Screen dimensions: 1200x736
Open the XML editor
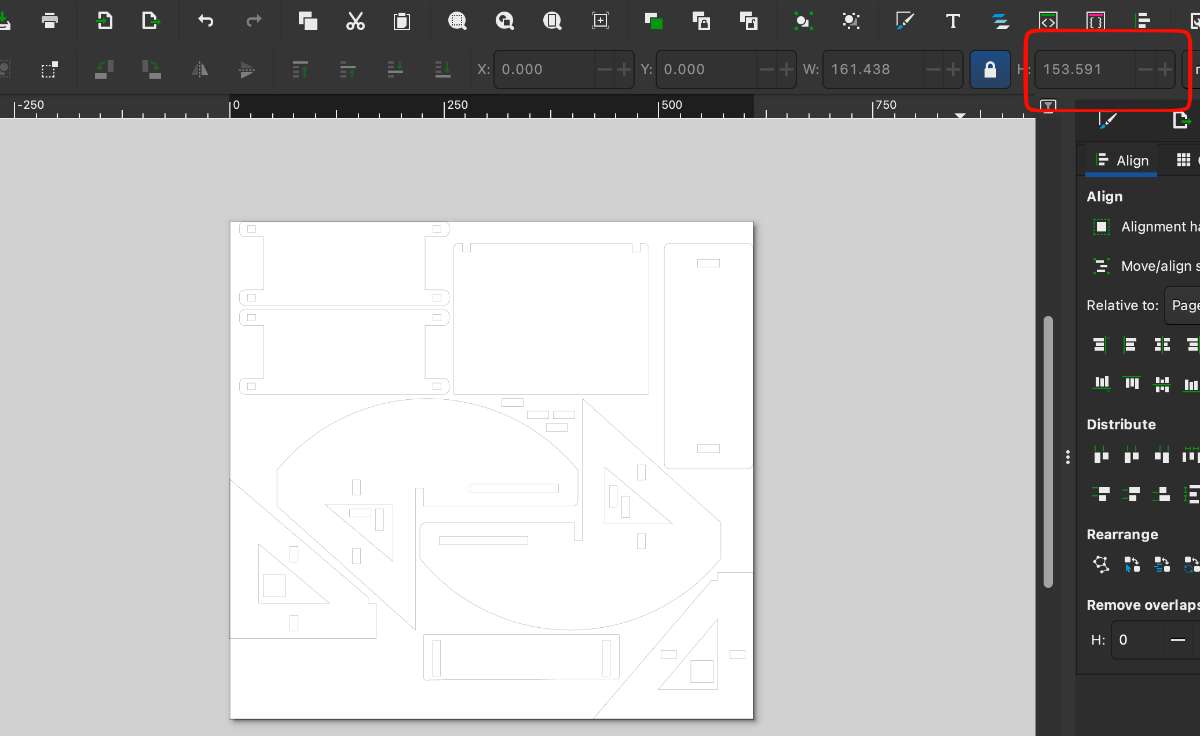tap(1047, 20)
